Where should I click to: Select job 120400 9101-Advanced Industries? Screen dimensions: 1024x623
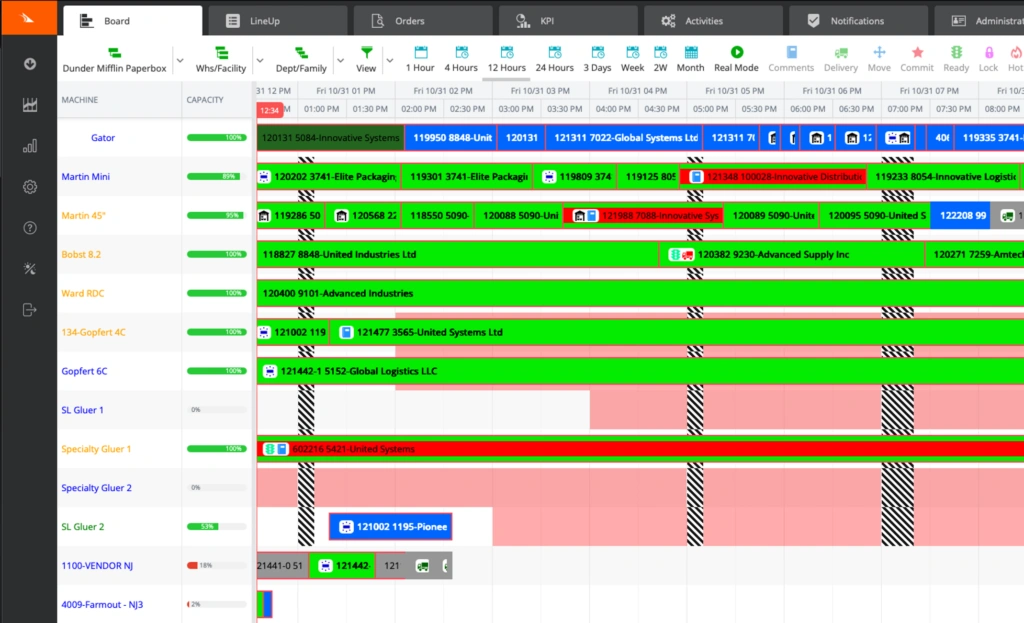tap(640, 293)
